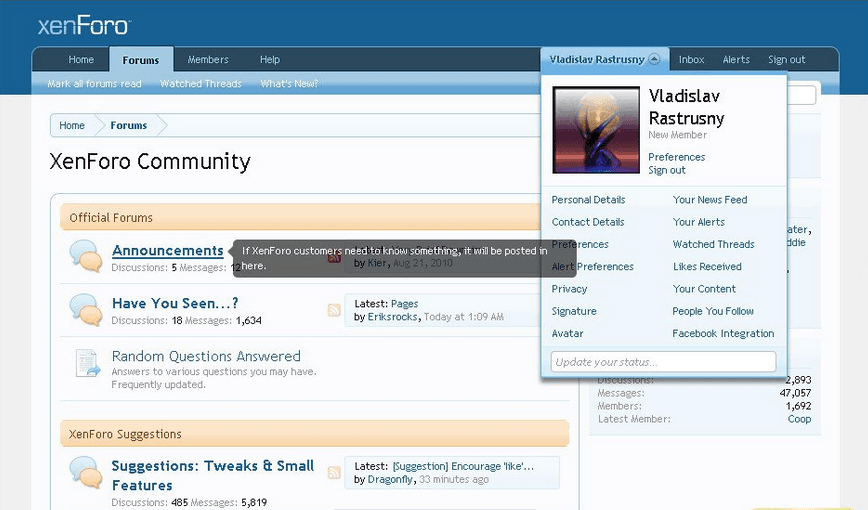Viewport: 868px width, 510px height.
Task: Open latest Suggestion Encourage 'like' thread
Action: 463,466
